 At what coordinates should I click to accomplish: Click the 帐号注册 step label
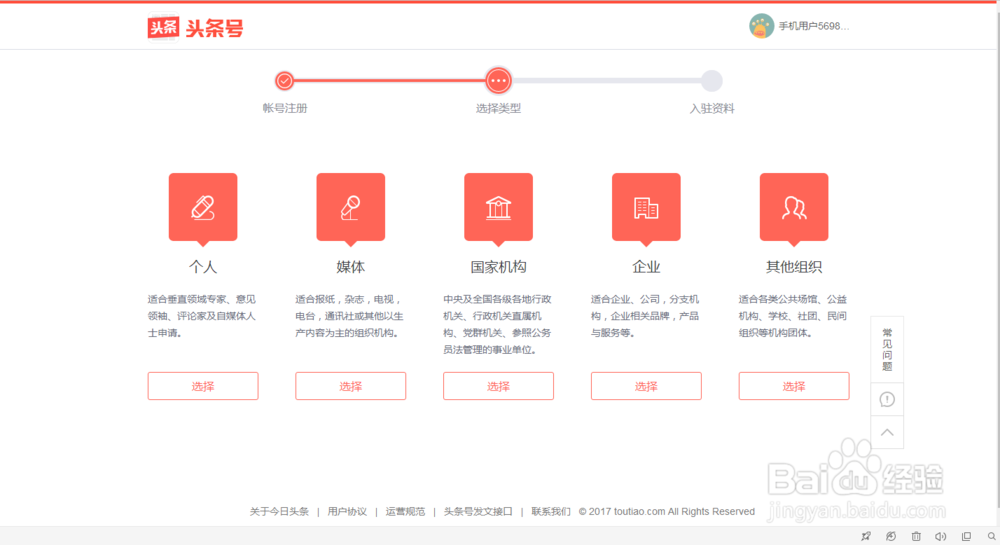tap(285, 108)
